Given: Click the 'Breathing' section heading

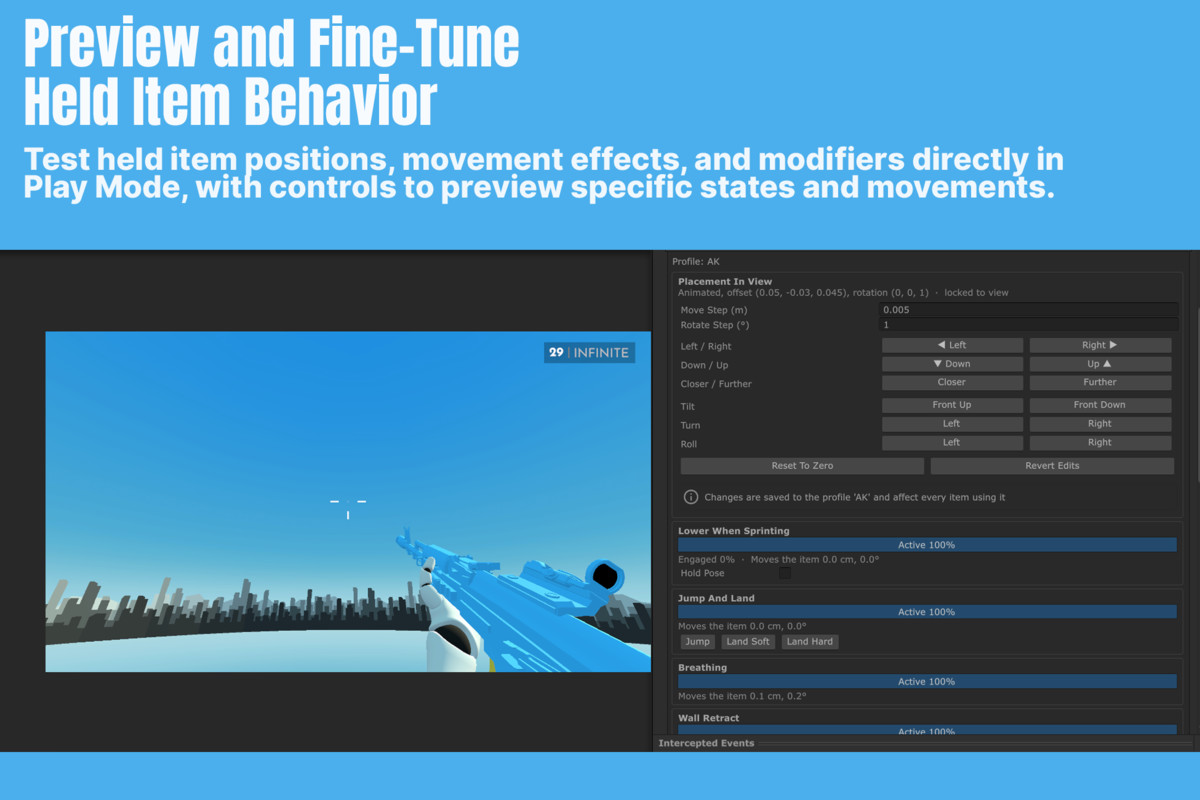Looking at the screenshot, I should [x=702, y=668].
